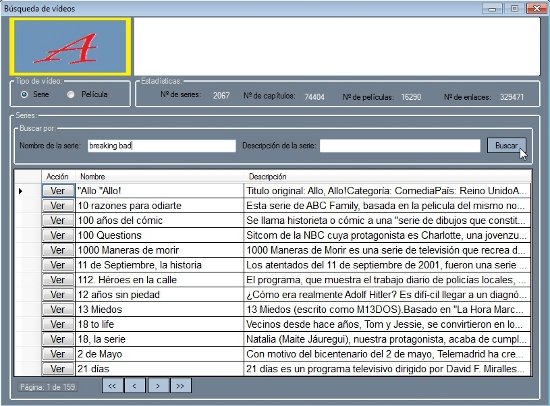The height and width of the screenshot is (406, 550).
Task: Go to the previous page with <
Action: (x=135, y=386)
